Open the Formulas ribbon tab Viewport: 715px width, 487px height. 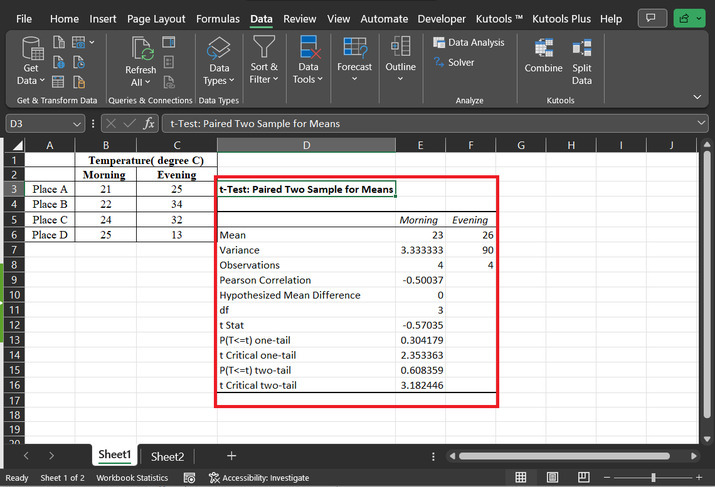217,19
